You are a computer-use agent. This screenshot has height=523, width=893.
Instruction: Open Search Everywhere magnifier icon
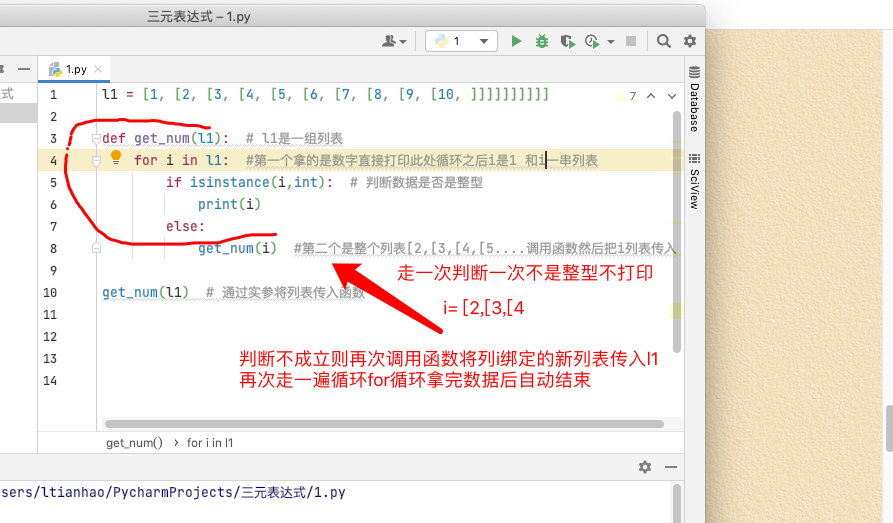coord(663,41)
